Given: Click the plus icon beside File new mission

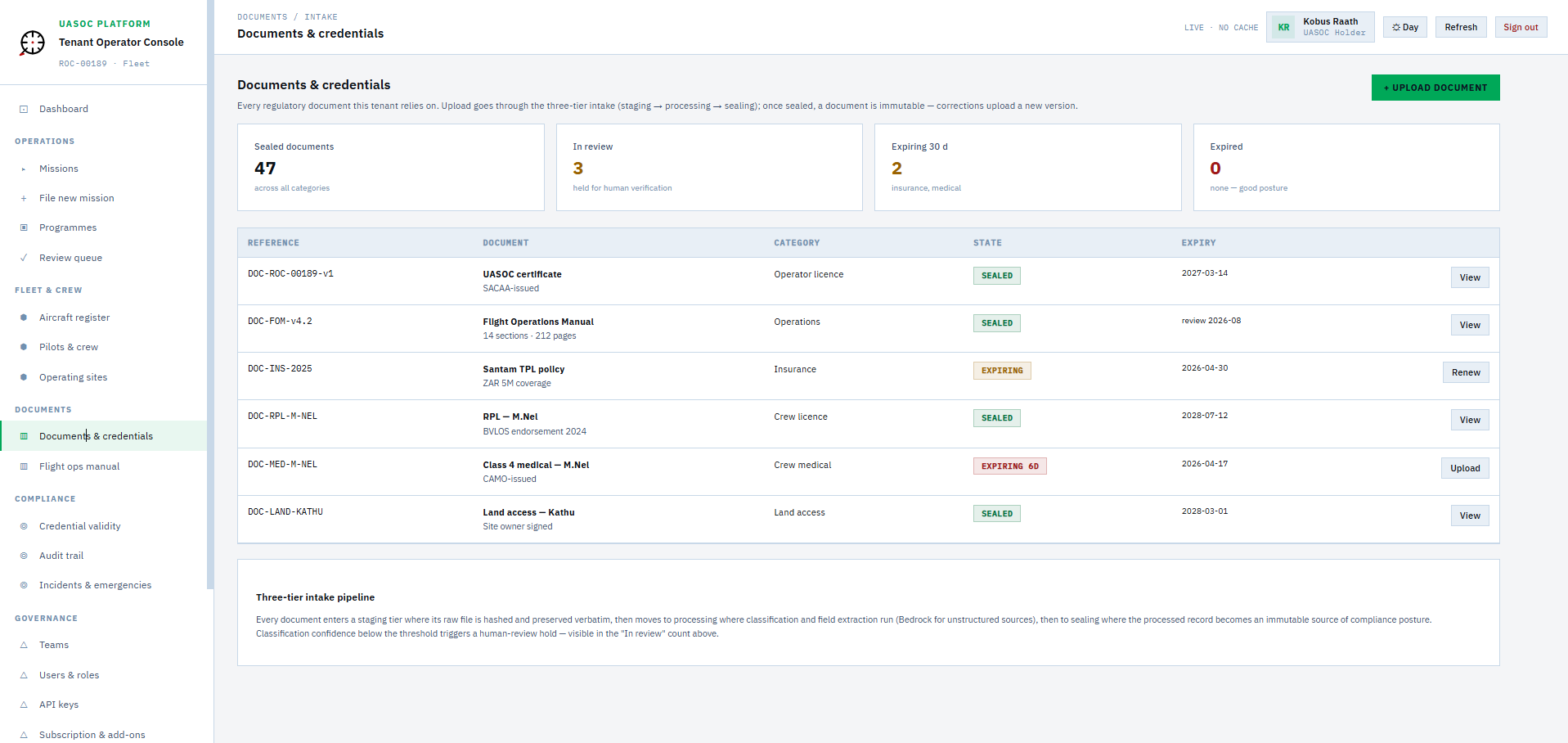Looking at the screenshot, I should pyautogui.click(x=24, y=198).
